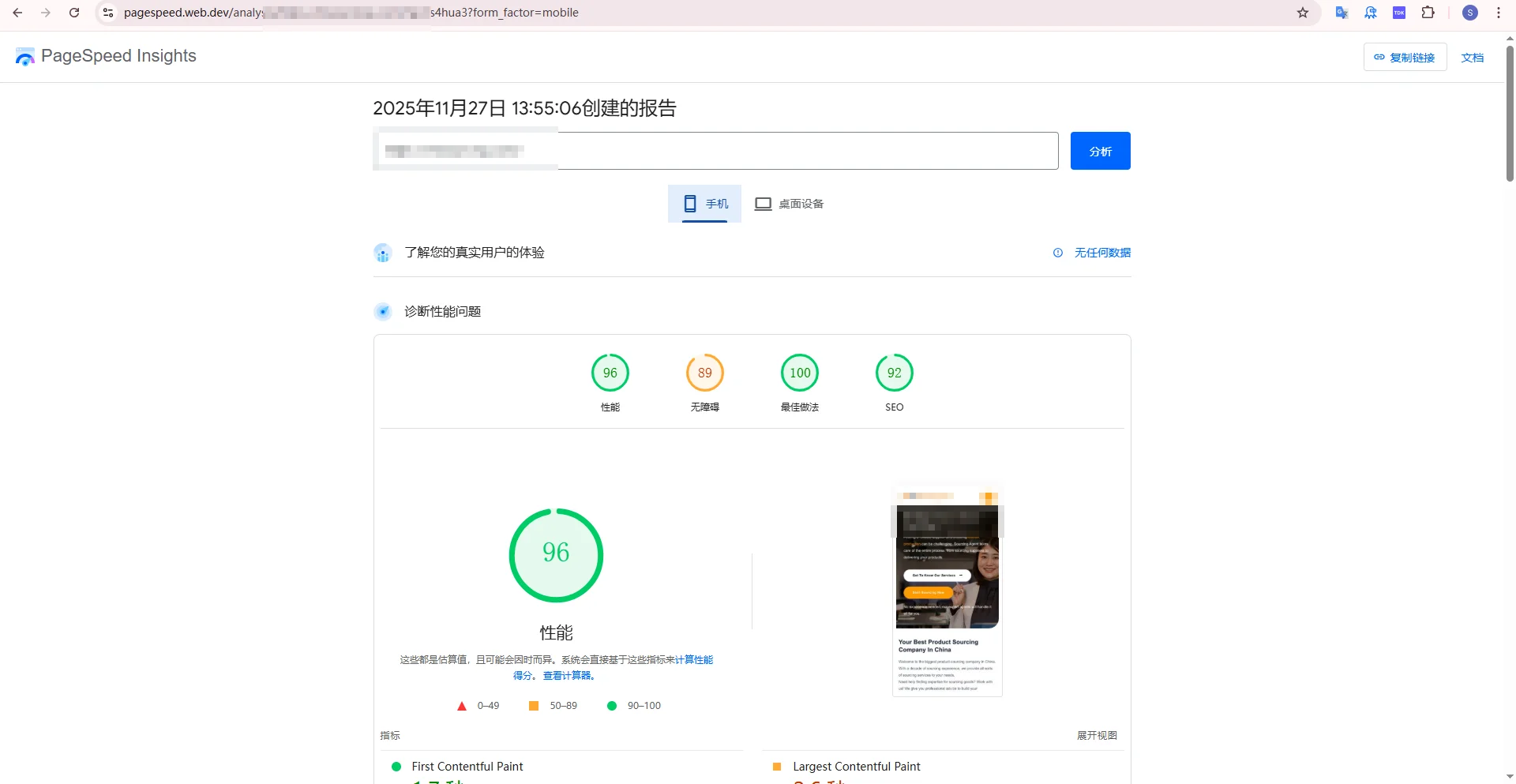Click the info icon beside 无任何数据
This screenshot has height=784, width=1516.
click(x=1058, y=253)
